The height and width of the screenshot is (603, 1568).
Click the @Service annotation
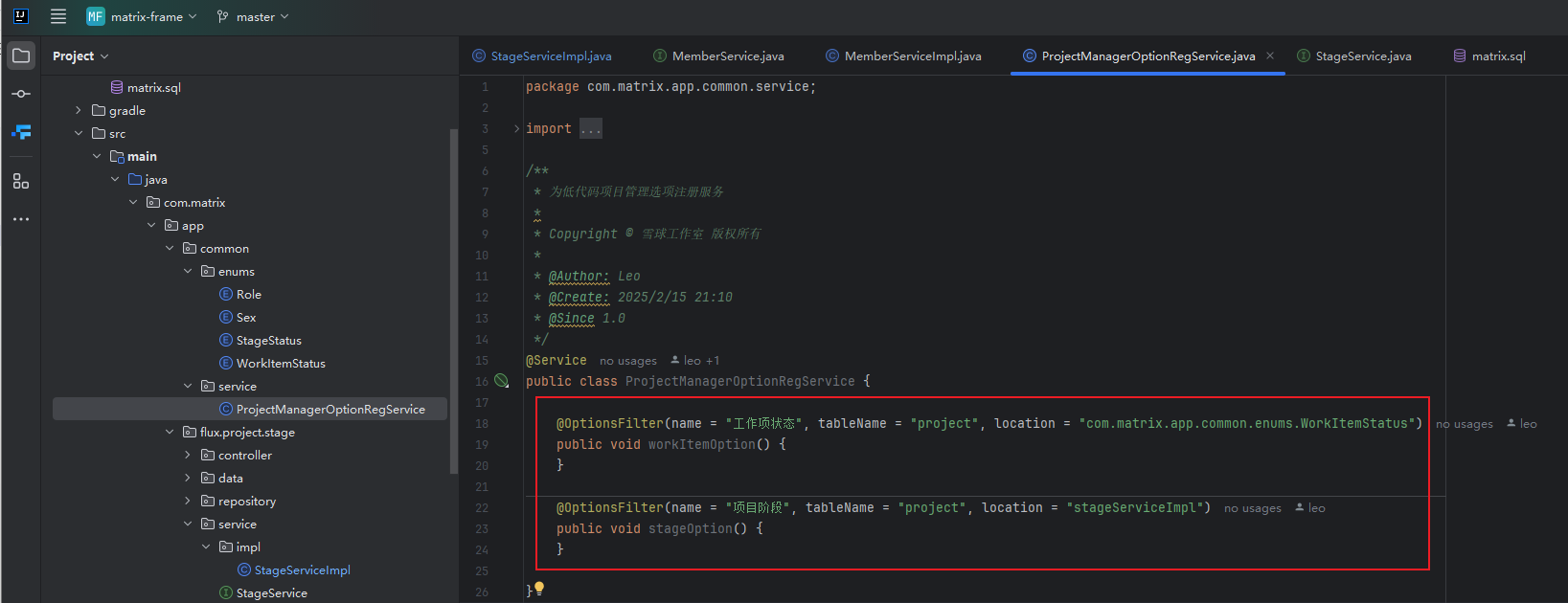click(x=557, y=361)
